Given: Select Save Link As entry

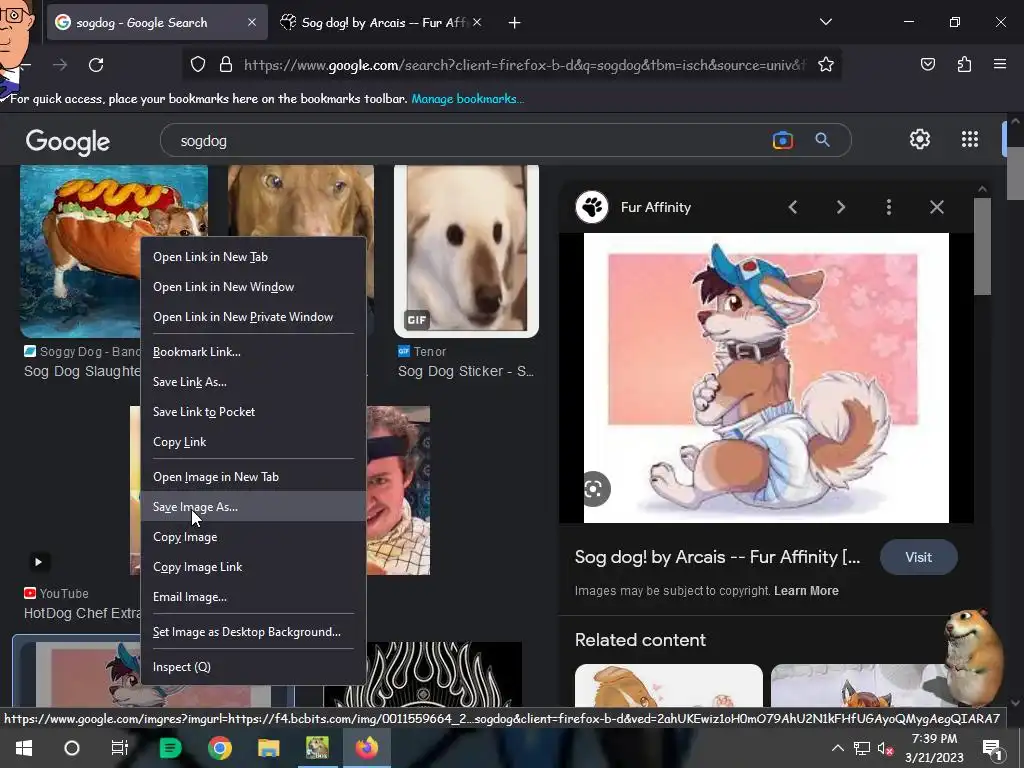Looking at the screenshot, I should click(x=253, y=381).
